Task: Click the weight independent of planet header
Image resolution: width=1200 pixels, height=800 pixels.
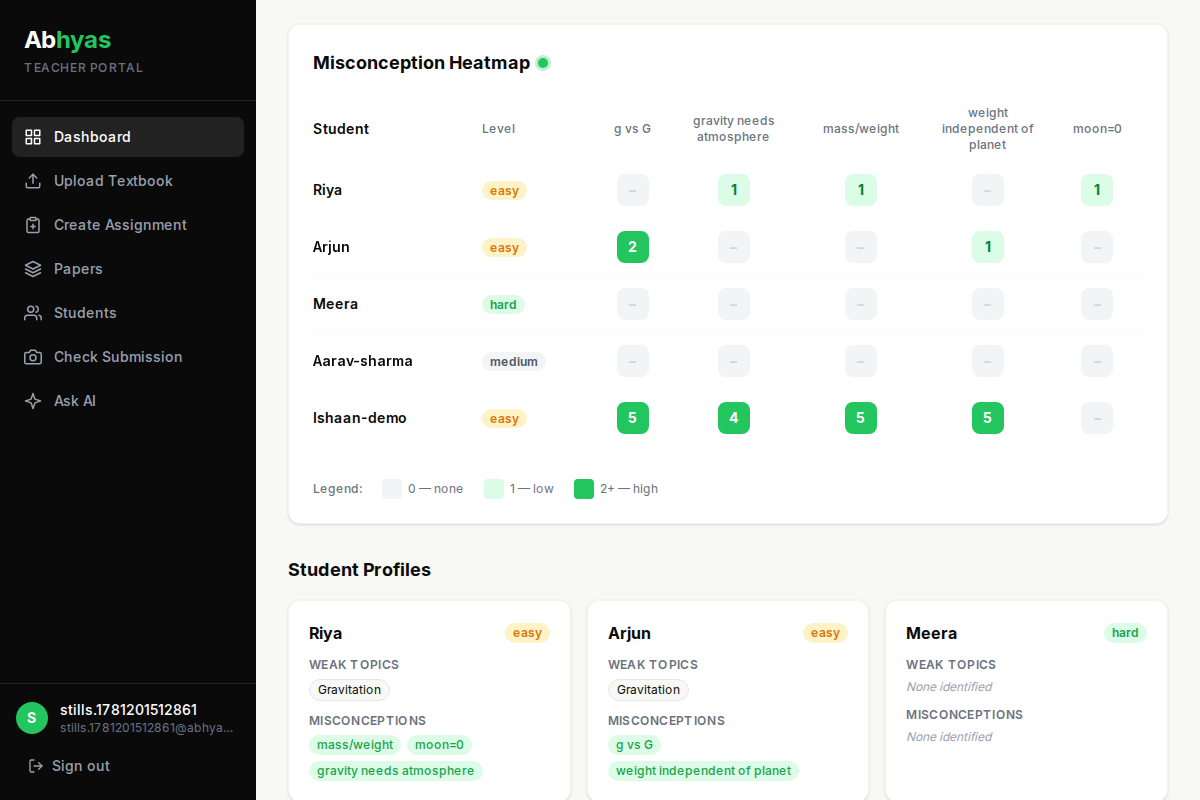Action: 988,129
